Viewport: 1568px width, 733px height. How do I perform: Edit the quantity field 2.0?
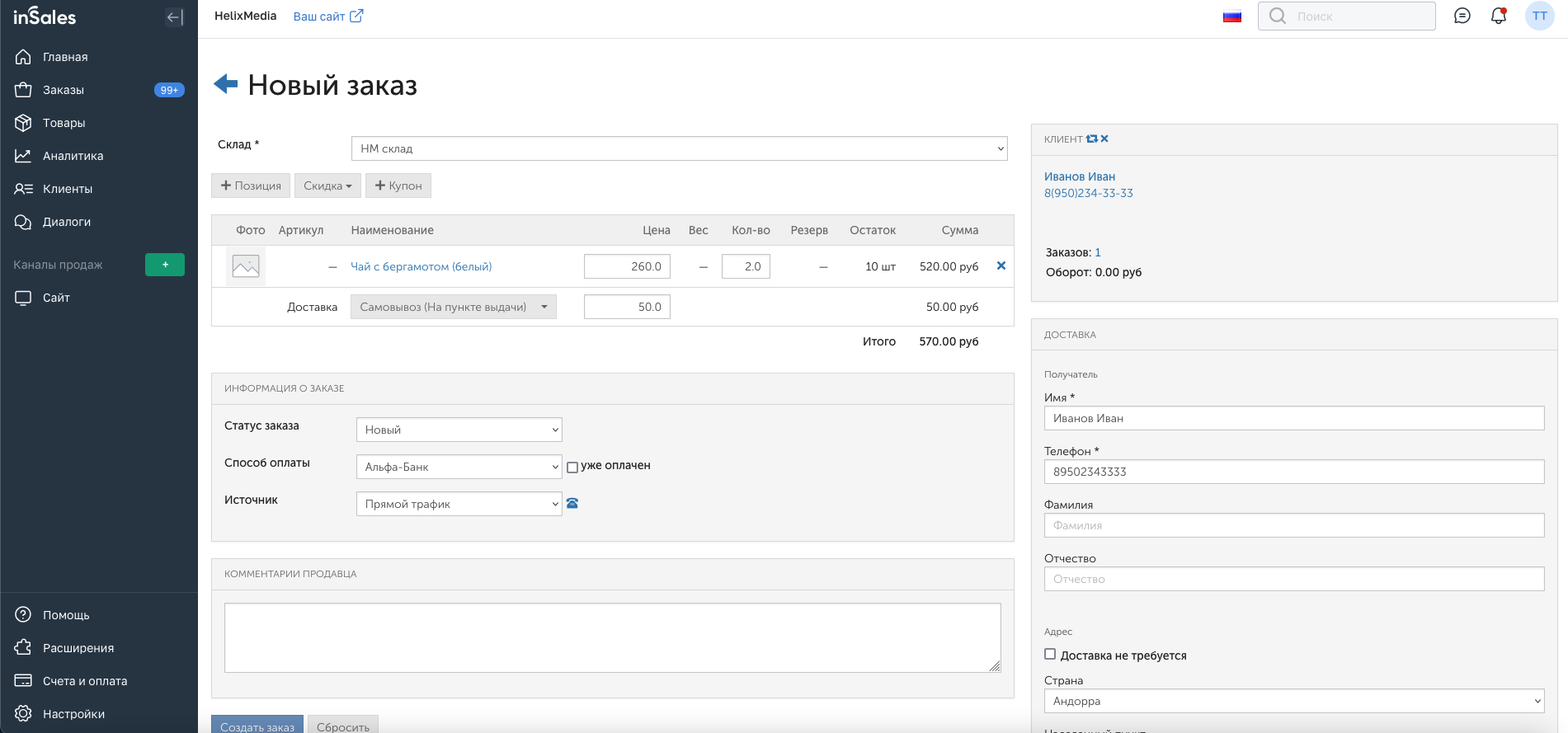746,266
